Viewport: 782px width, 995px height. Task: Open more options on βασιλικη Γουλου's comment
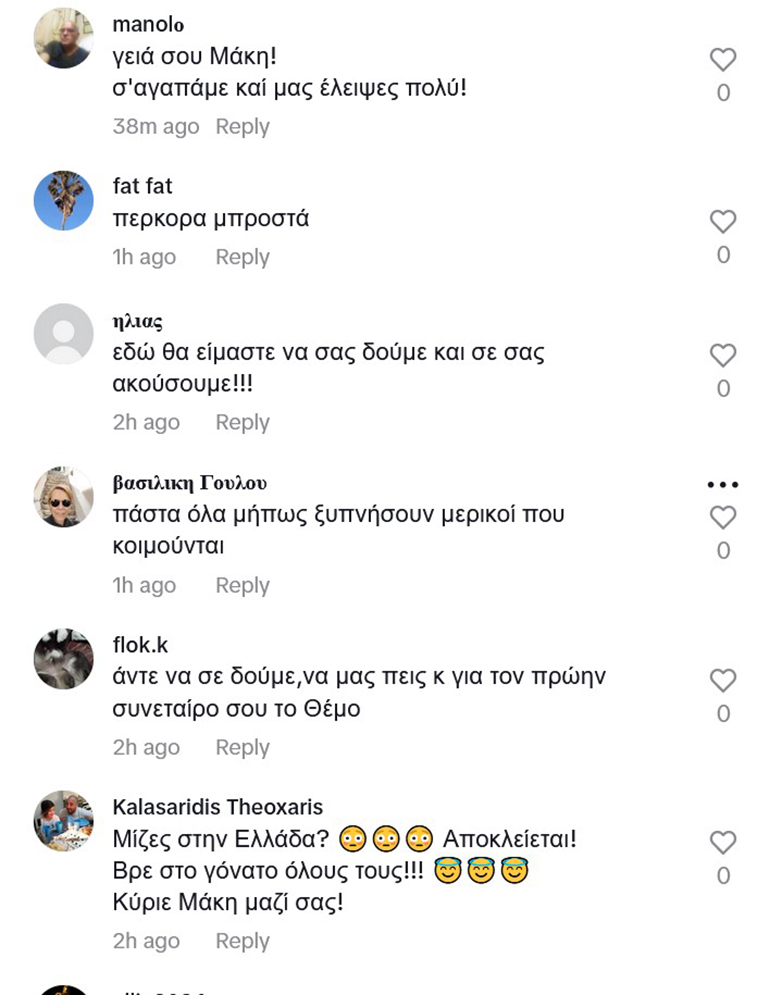coord(722,485)
